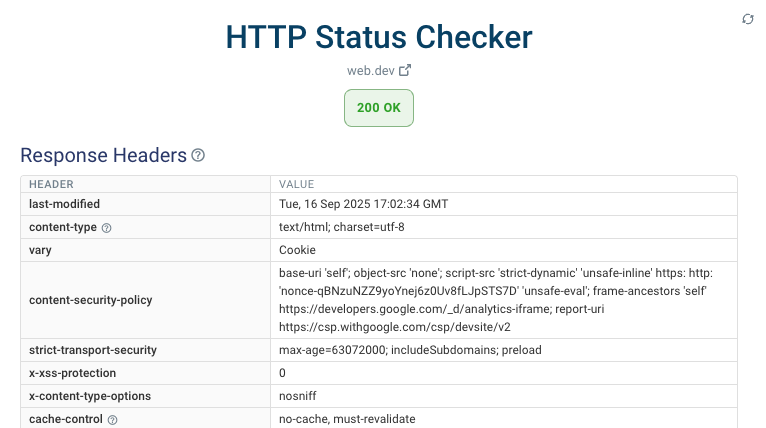This screenshot has height=428, width=766.
Task: Click the vary header's Cookie value
Action: click(297, 250)
